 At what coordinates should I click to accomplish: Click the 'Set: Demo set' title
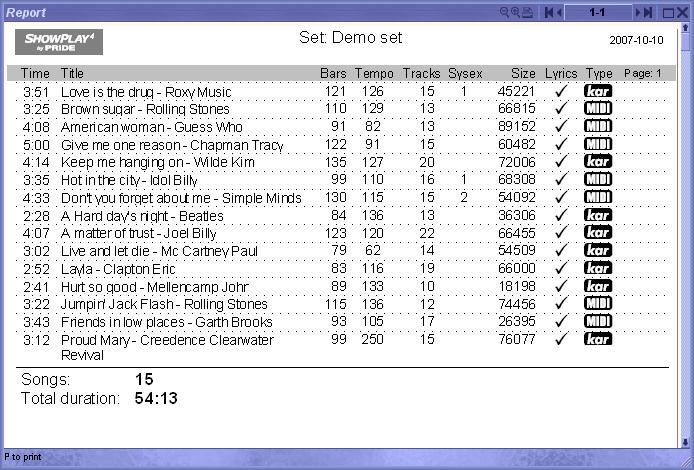point(351,37)
